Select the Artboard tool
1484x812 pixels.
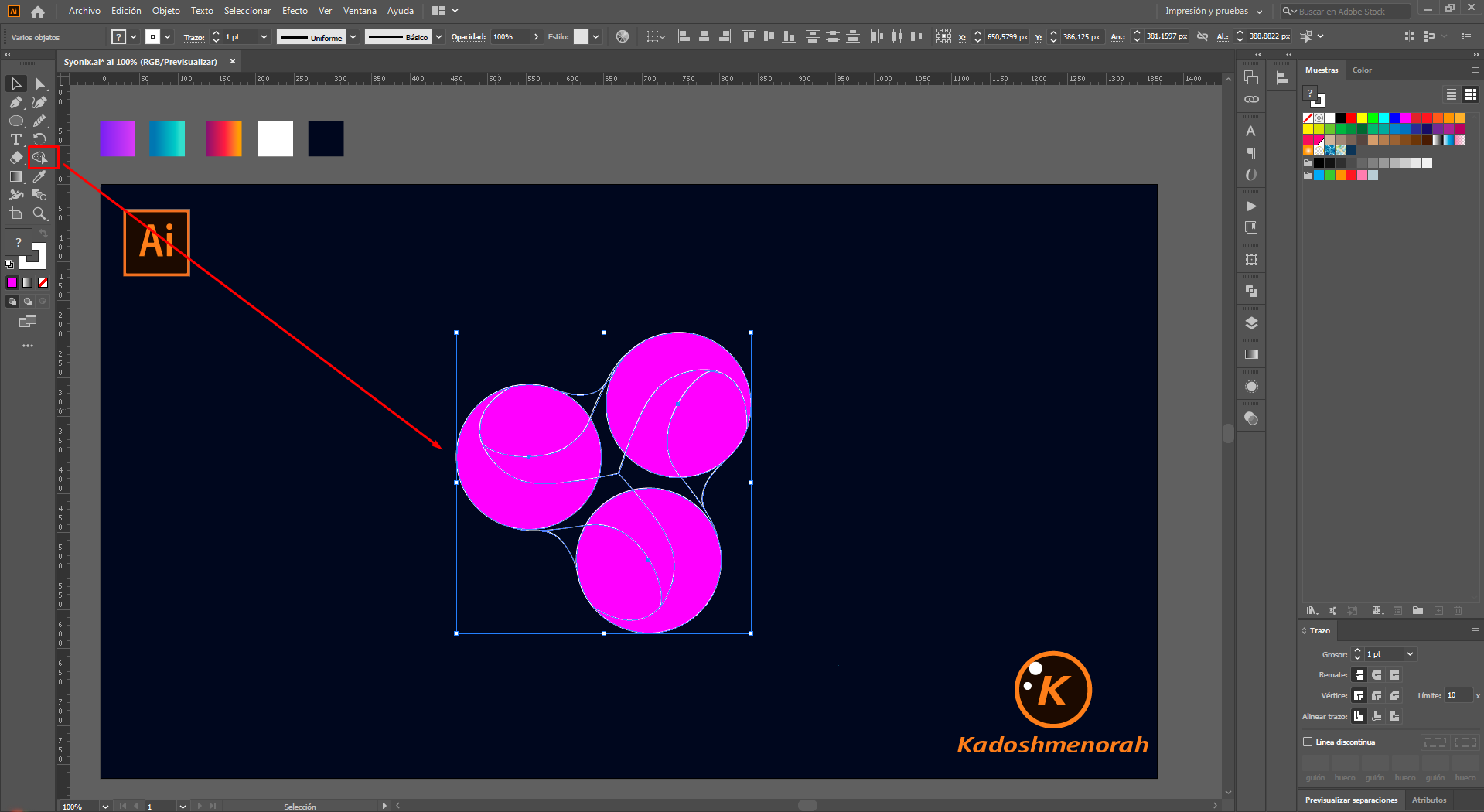[x=16, y=213]
